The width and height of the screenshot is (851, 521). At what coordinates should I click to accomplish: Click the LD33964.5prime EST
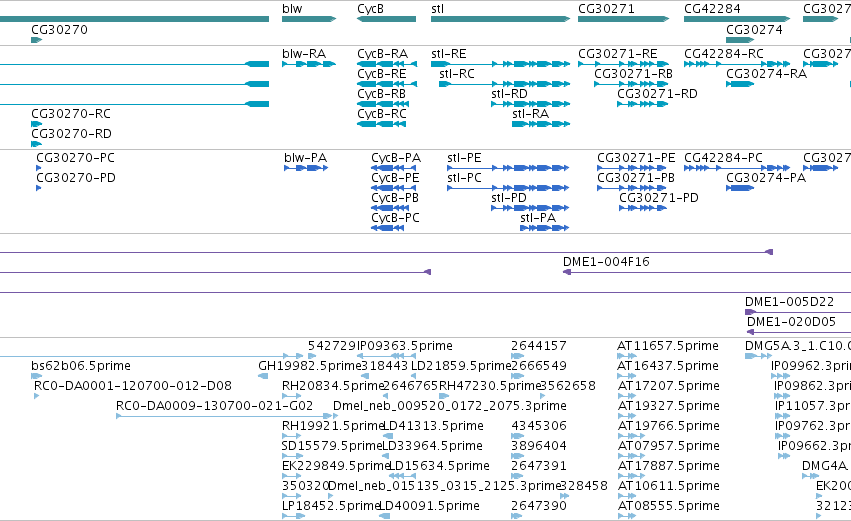pos(386,456)
